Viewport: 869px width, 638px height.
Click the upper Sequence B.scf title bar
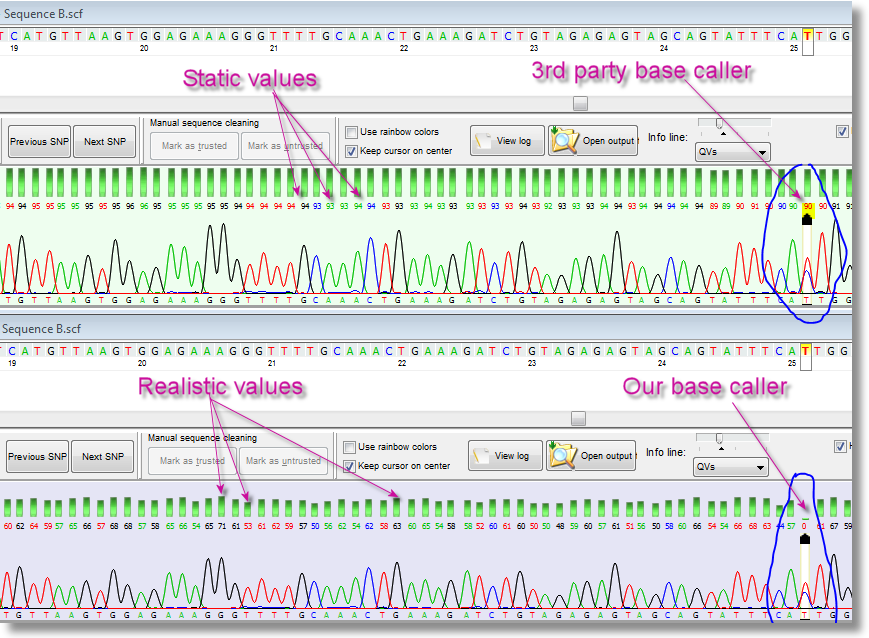pyautogui.click(x=426, y=13)
